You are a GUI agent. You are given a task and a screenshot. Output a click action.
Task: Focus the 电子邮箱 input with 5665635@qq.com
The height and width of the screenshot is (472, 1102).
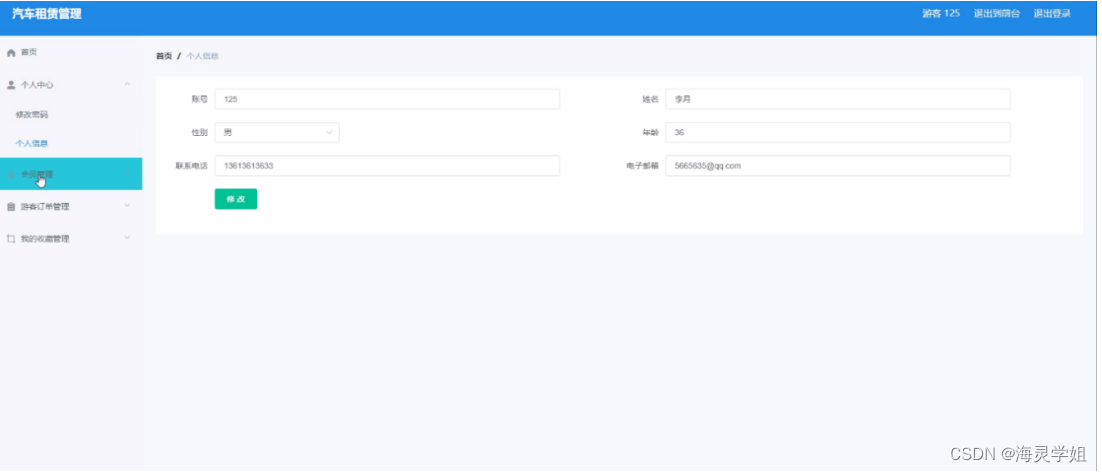(838, 166)
